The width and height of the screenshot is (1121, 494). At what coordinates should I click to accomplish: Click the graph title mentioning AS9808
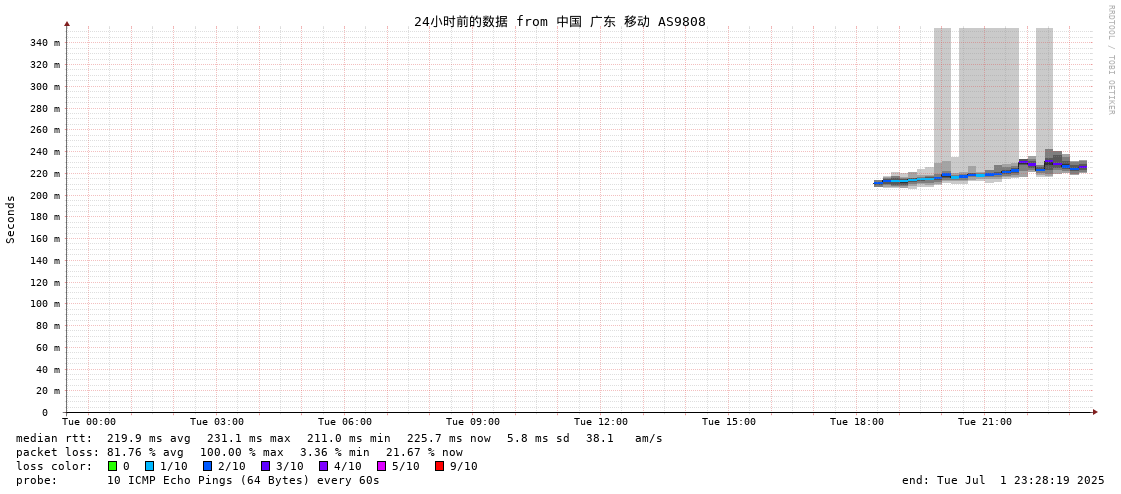pyautogui.click(x=560, y=21)
